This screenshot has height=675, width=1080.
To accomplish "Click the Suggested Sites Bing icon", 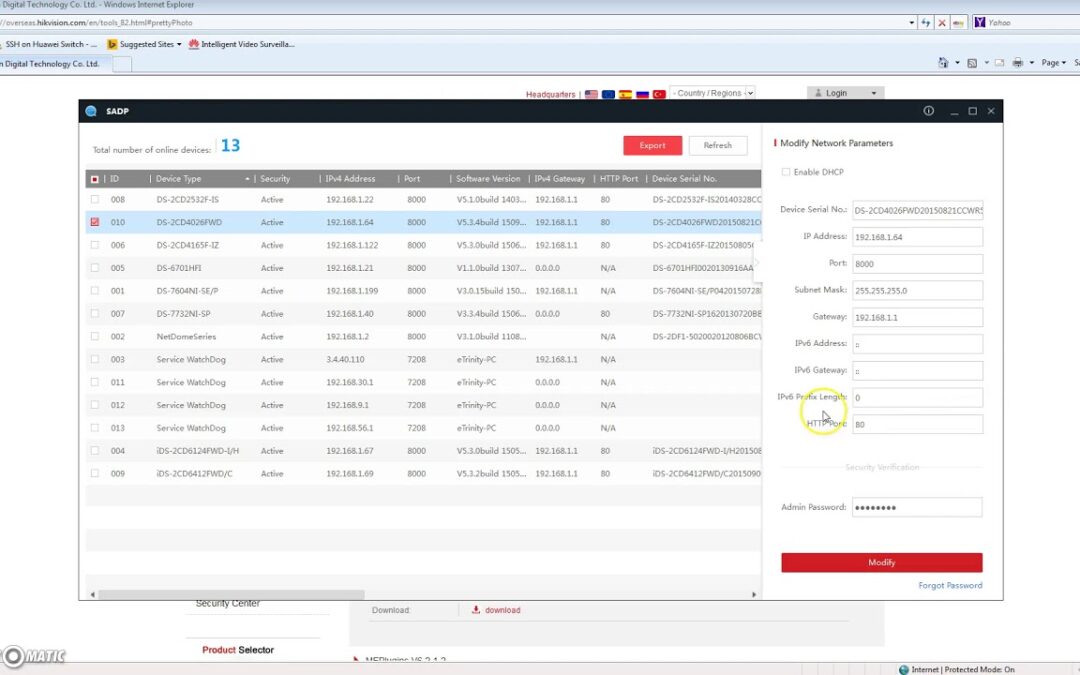I will click(x=112, y=44).
